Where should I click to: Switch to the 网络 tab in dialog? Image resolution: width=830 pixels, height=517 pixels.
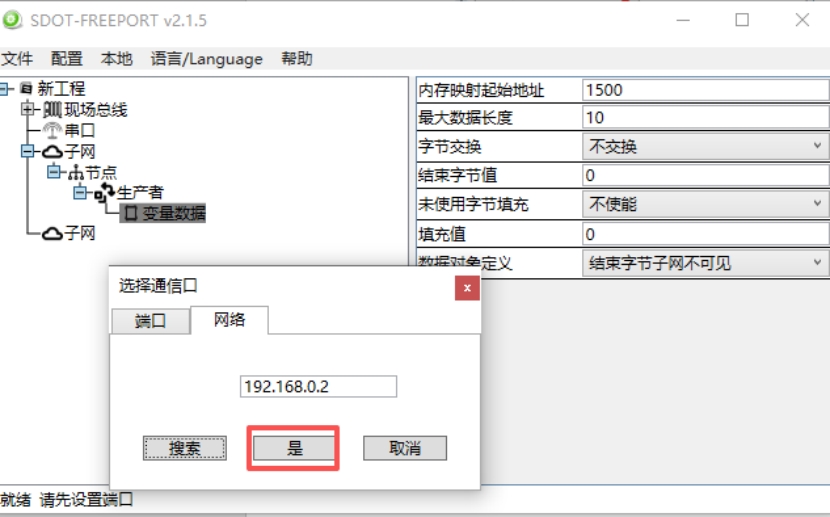point(229,320)
